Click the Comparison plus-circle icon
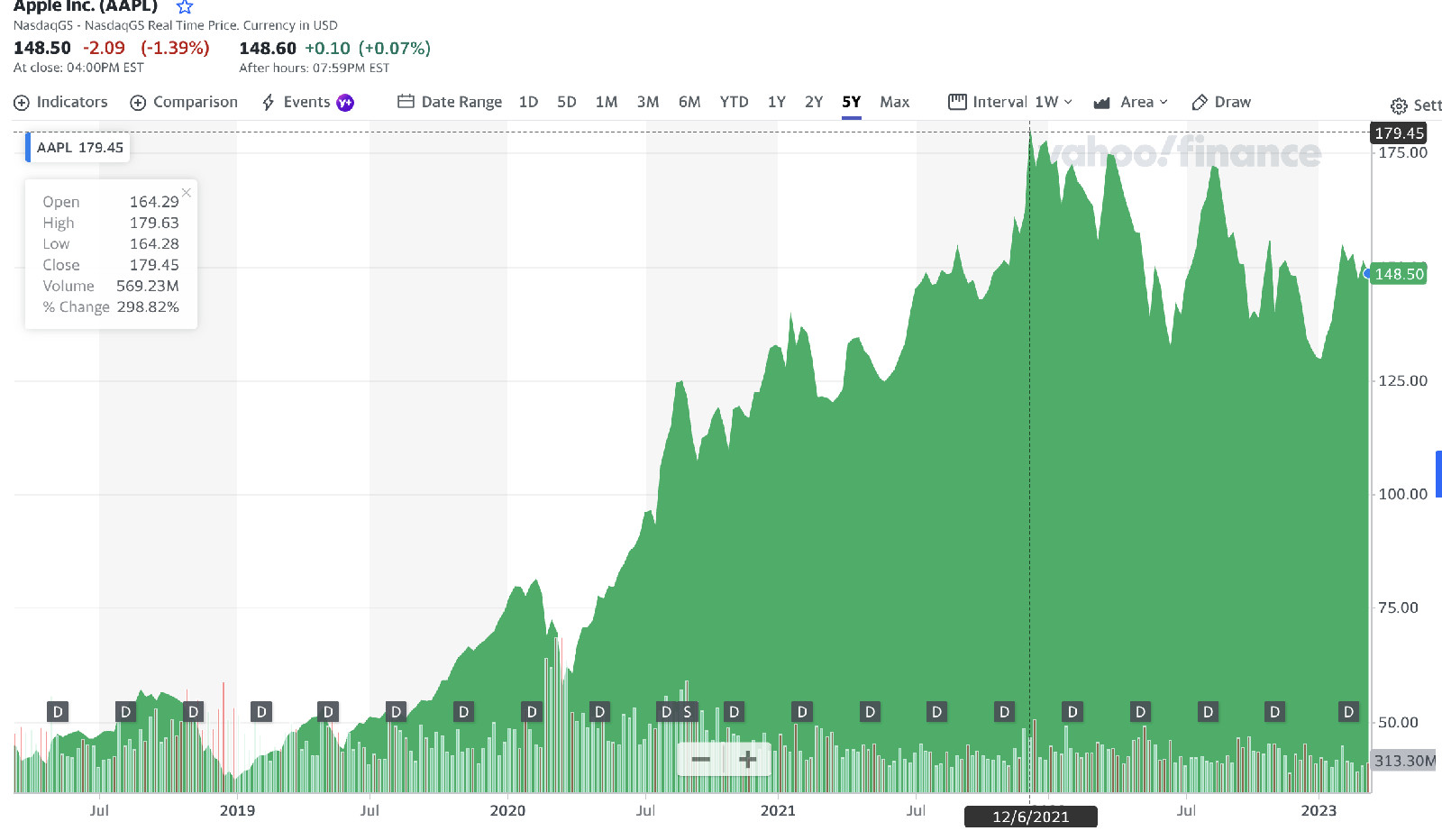Image resolution: width=1442 pixels, height=840 pixels. point(138,103)
